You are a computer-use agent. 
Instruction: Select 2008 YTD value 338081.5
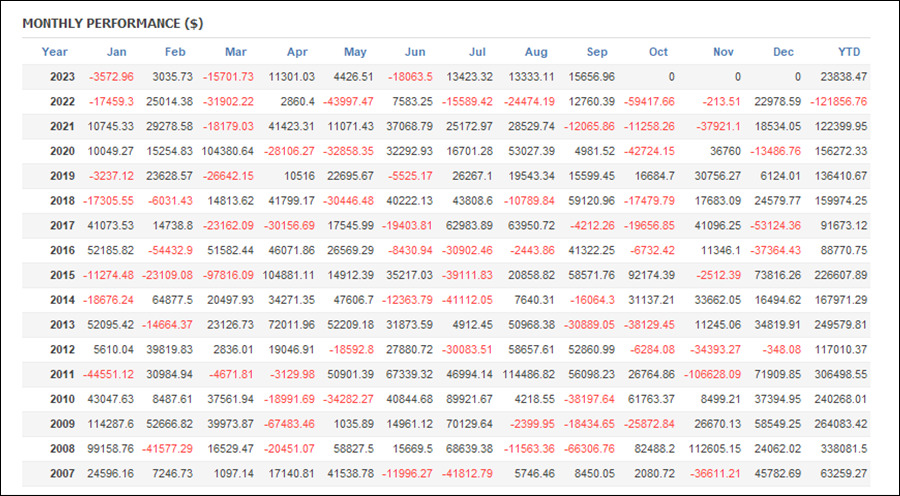[841, 449]
